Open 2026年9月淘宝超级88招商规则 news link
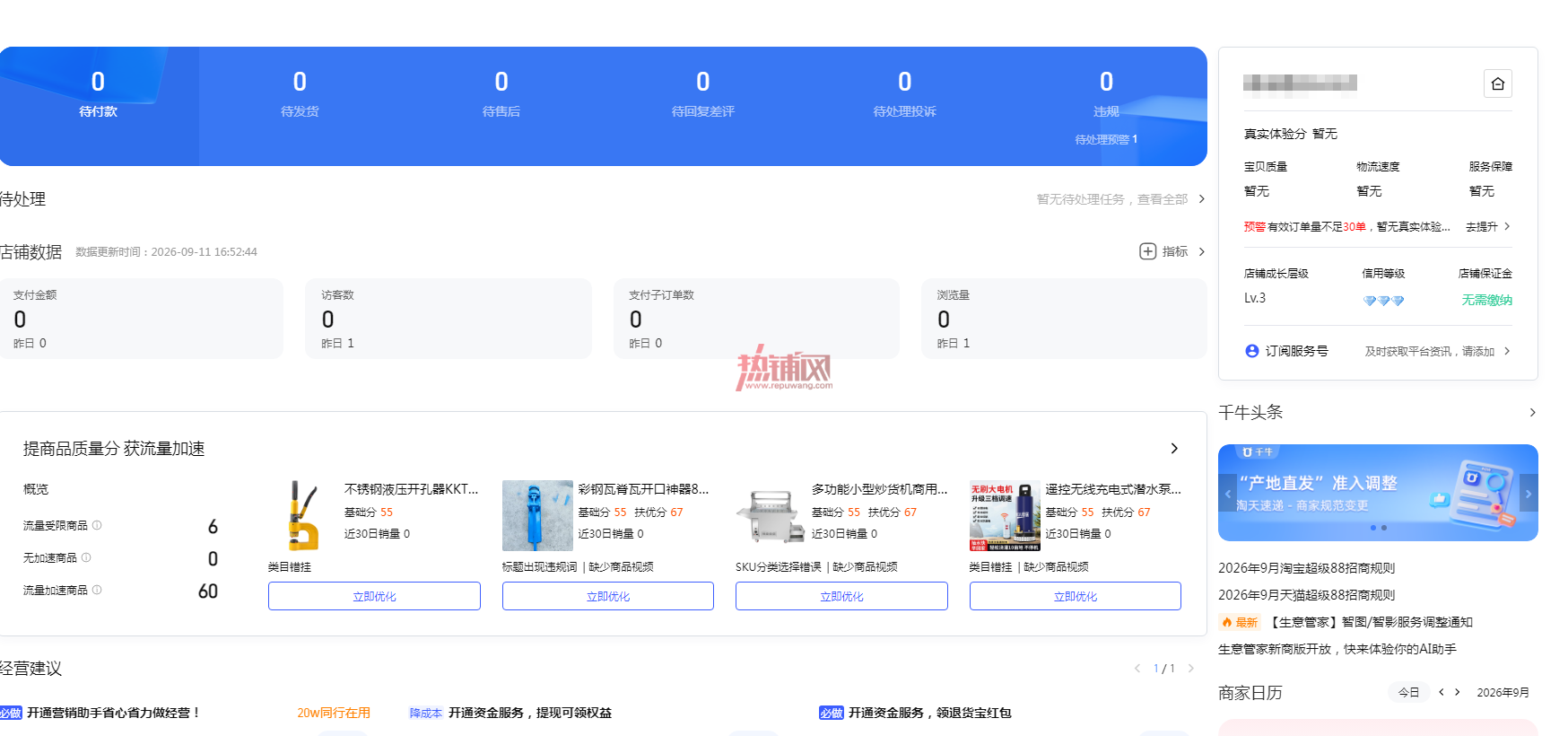The height and width of the screenshot is (736, 1568). (1306, 568)
